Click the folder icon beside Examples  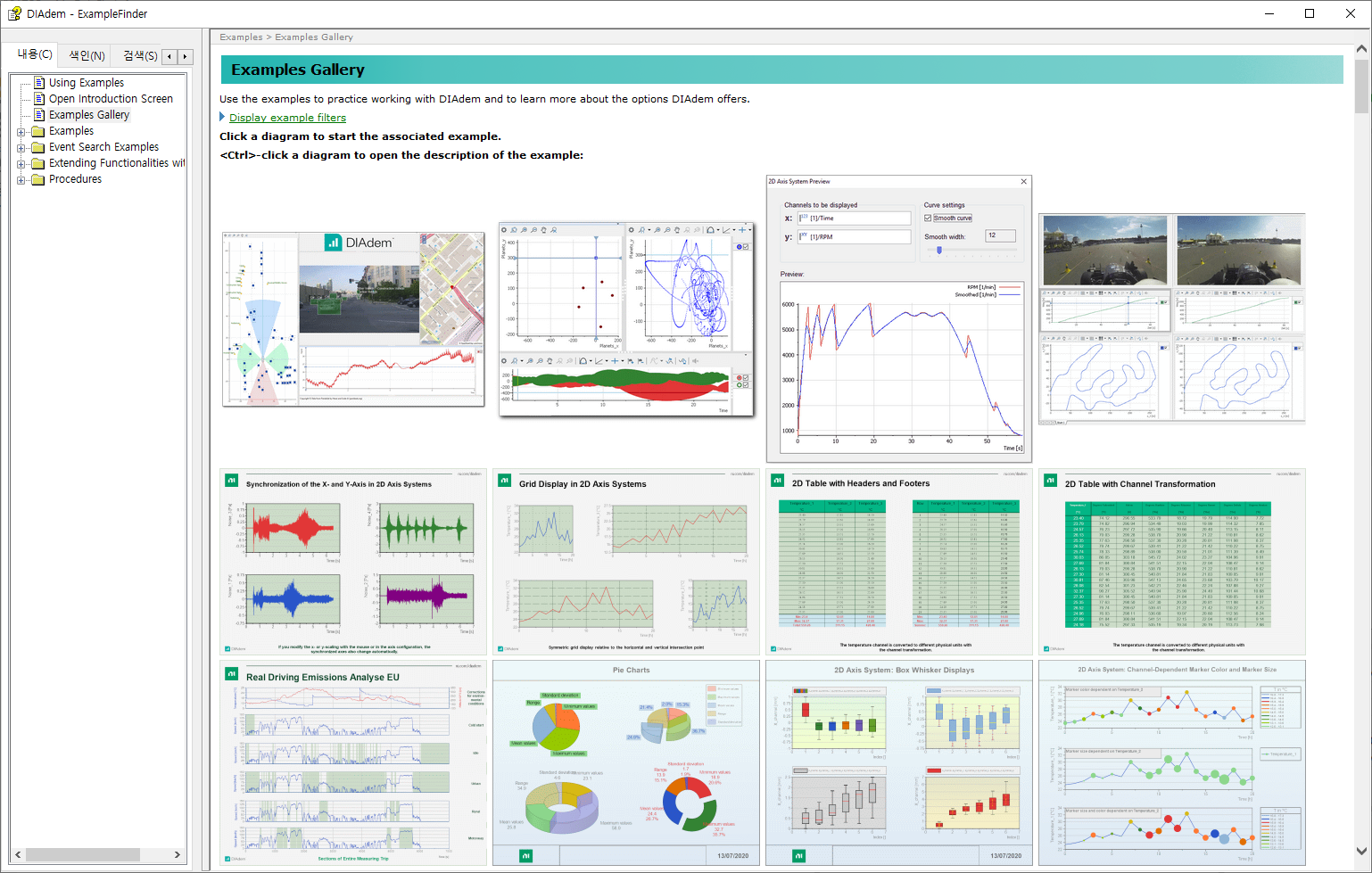pyautogui.click(x=38, y=131)
